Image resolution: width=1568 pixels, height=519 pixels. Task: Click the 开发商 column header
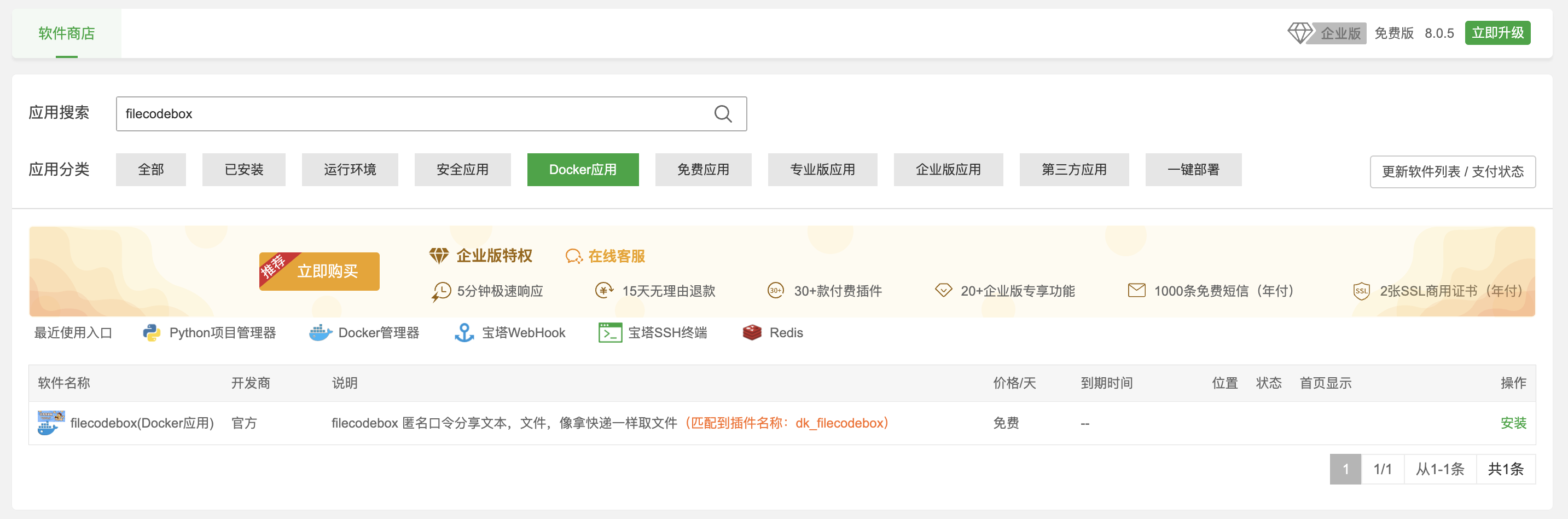pos(251,383)
